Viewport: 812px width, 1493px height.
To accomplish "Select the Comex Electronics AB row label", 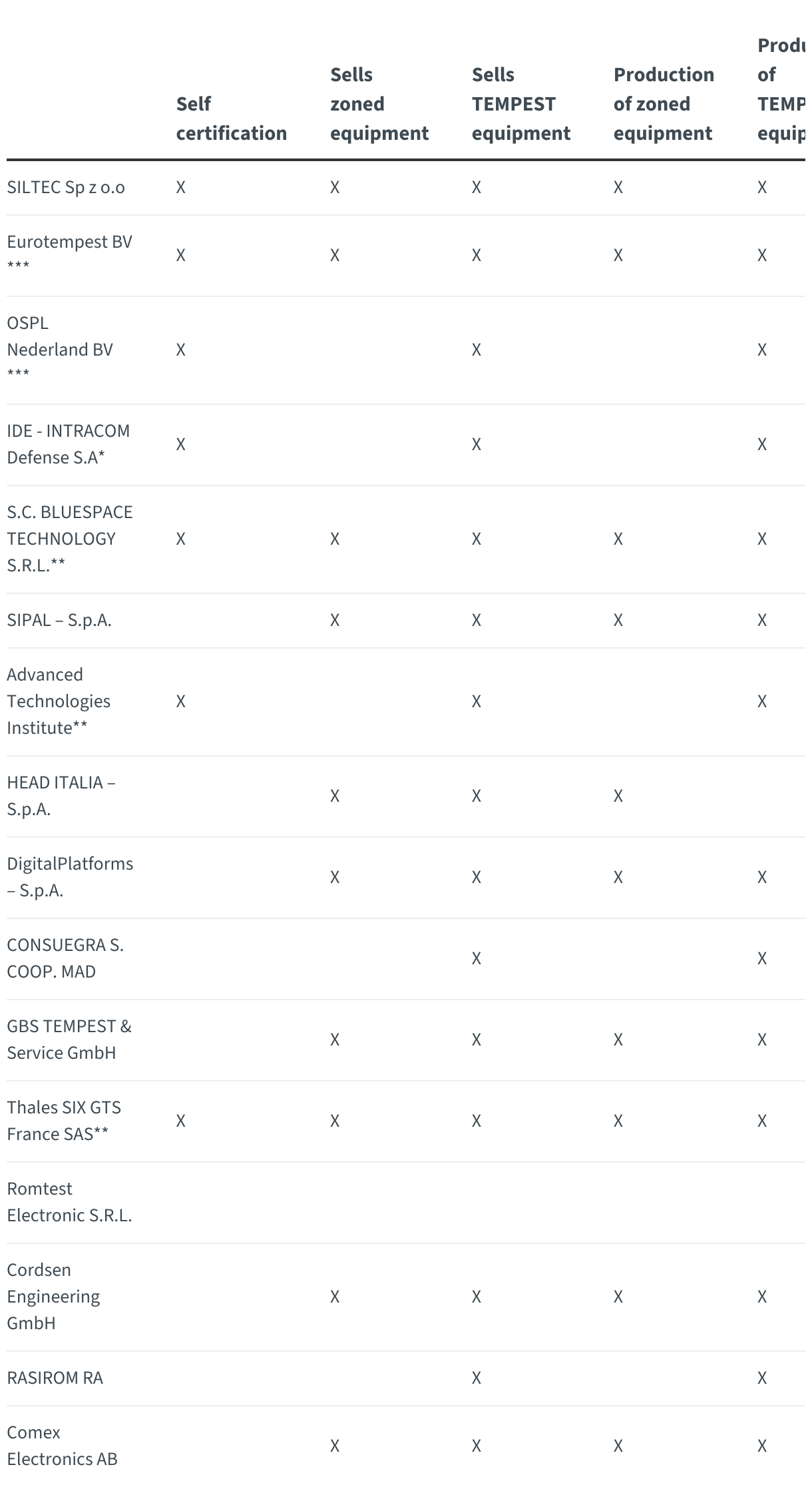I will point(62,1446).
